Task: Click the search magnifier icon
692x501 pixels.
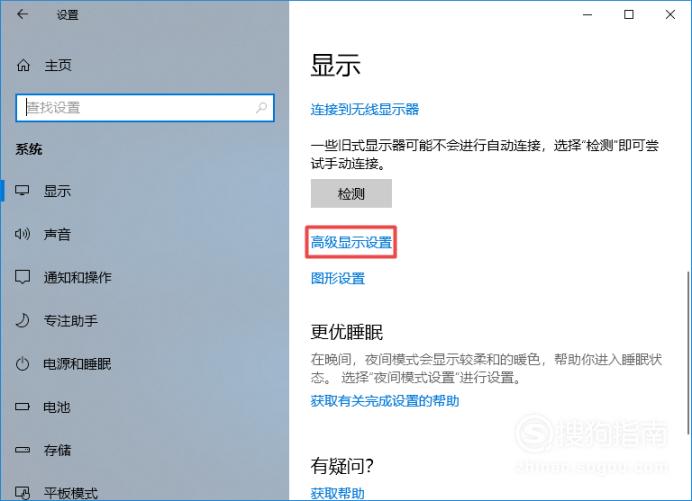Action: (261, 107)
